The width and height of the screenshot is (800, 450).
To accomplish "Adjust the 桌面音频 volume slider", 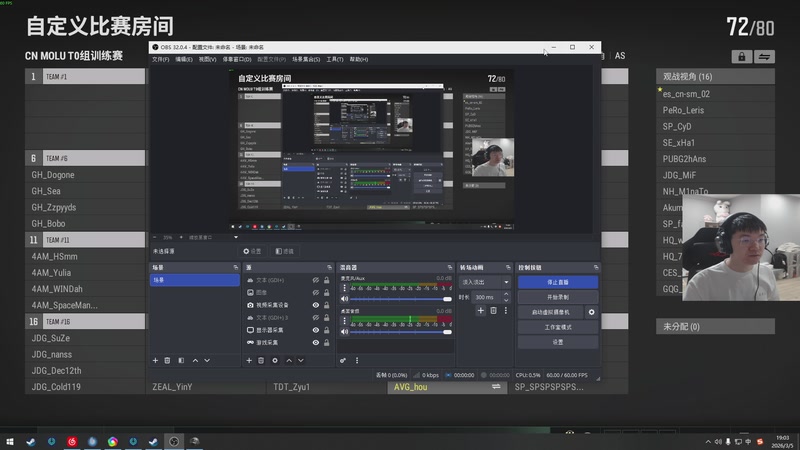I will 400,331.
